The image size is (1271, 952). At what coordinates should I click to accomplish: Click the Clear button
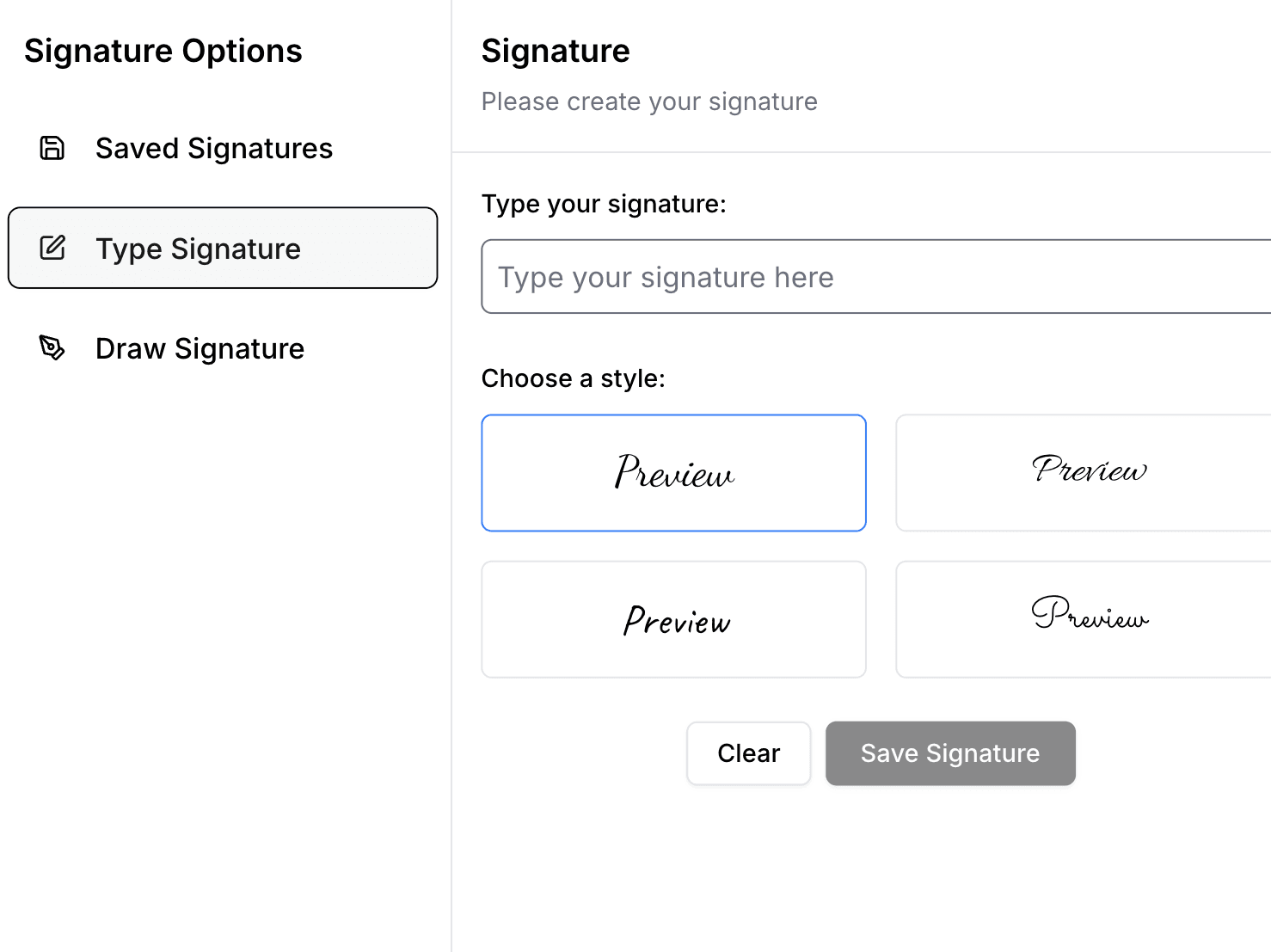(749, 753)
